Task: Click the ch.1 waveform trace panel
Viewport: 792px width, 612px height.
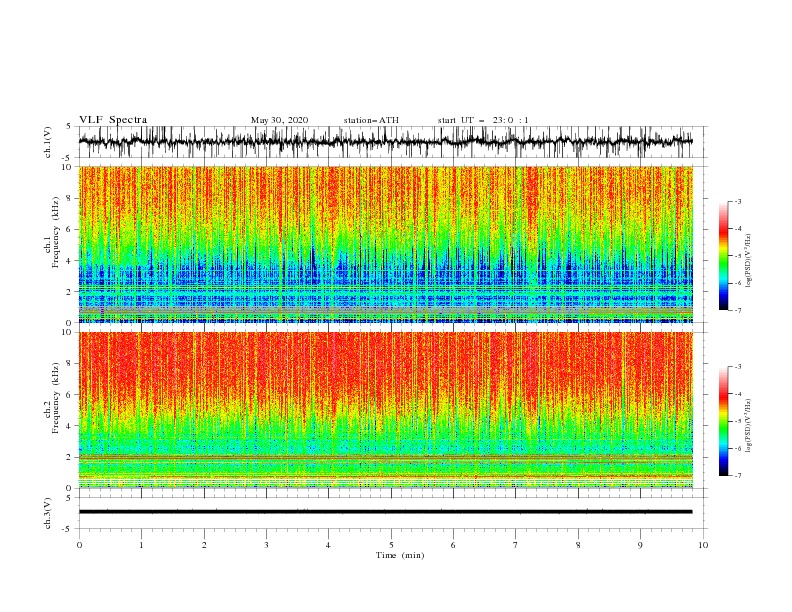Action: point(392,142)
